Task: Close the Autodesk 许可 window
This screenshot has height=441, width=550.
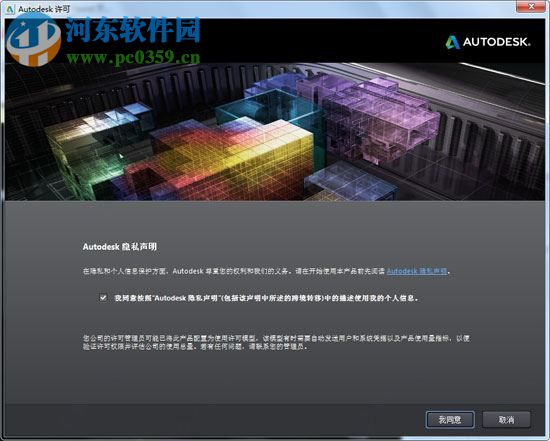Action: (x=531, y=6)
